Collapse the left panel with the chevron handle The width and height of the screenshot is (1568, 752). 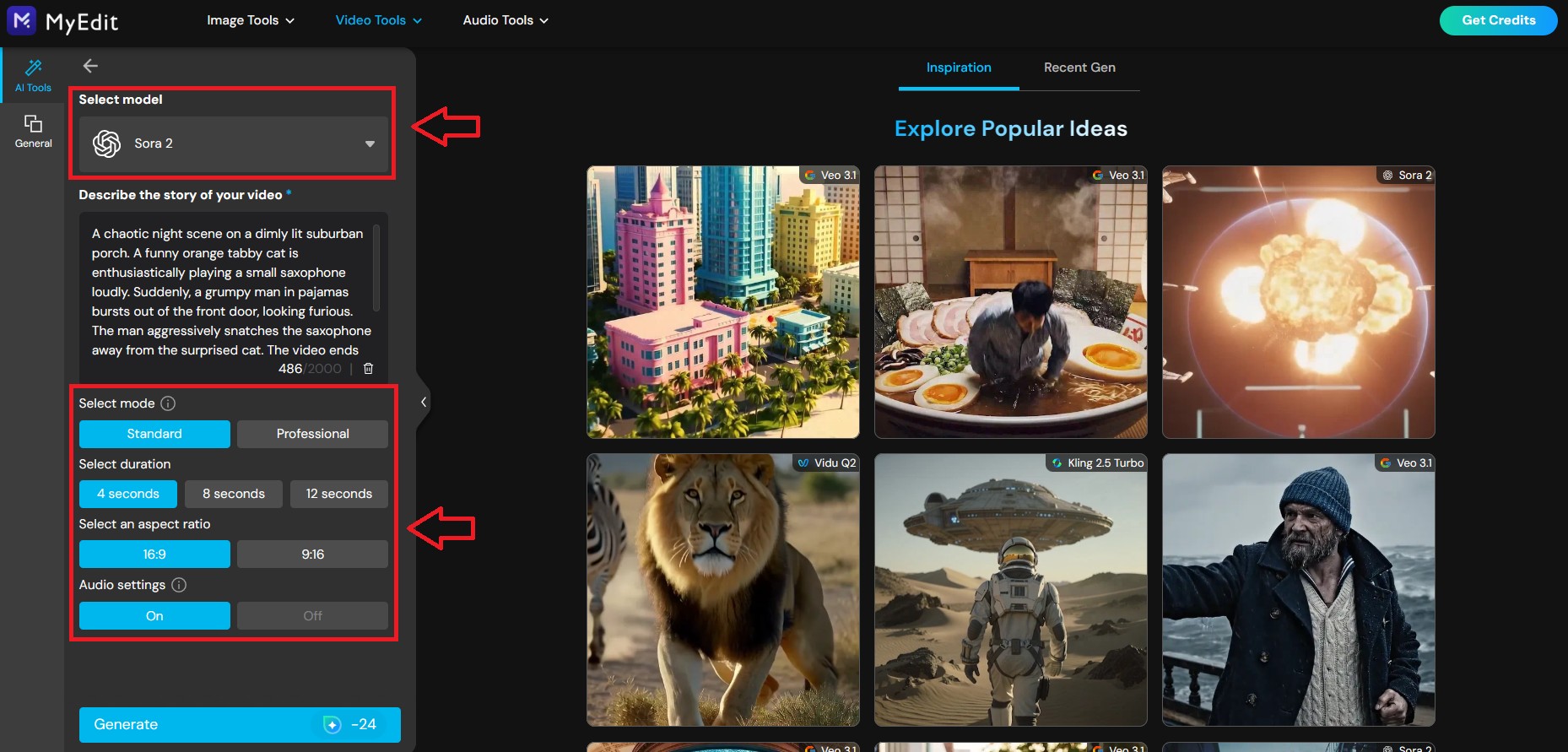424,402
